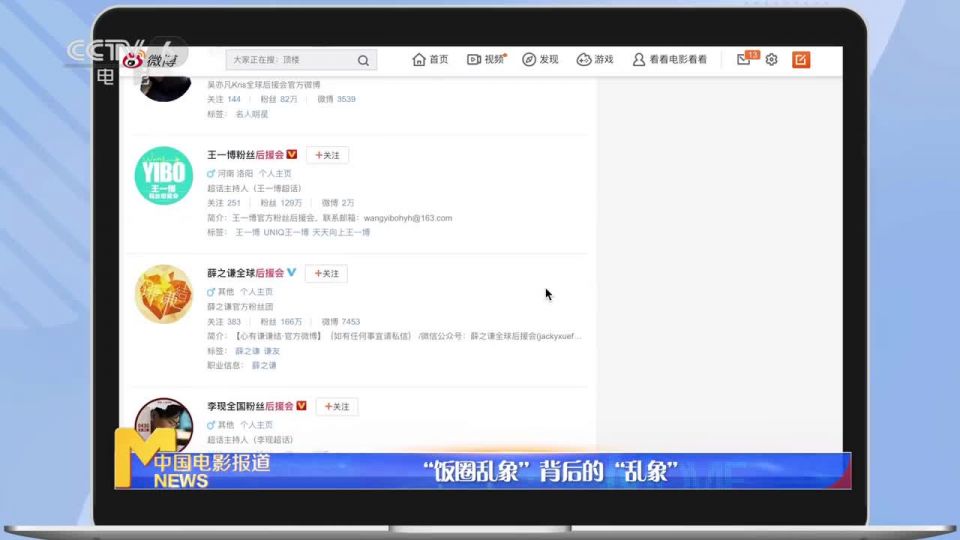This screenshot has height=540, width=960.
Task: Click the search magnifier icon in the search box
Action: click(x=363, y=60)
